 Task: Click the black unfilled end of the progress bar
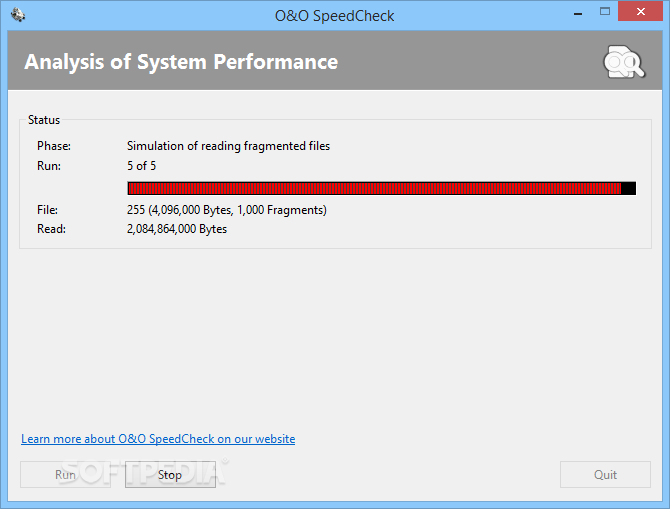[629, 188]
